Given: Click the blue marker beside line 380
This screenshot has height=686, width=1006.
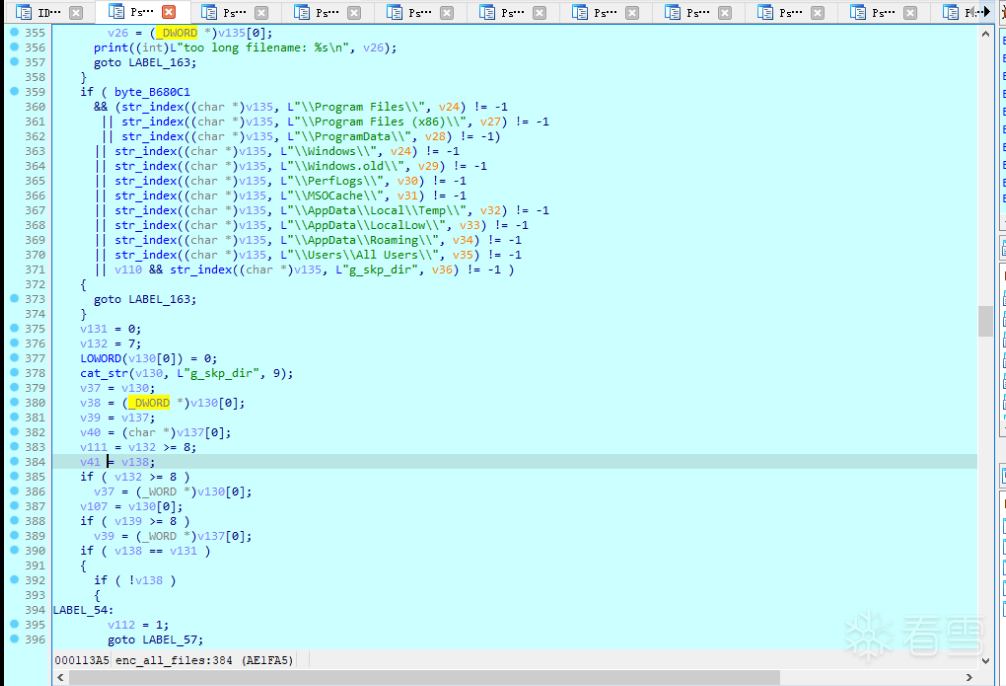Looking at the screenshot, I should (14, 402).
